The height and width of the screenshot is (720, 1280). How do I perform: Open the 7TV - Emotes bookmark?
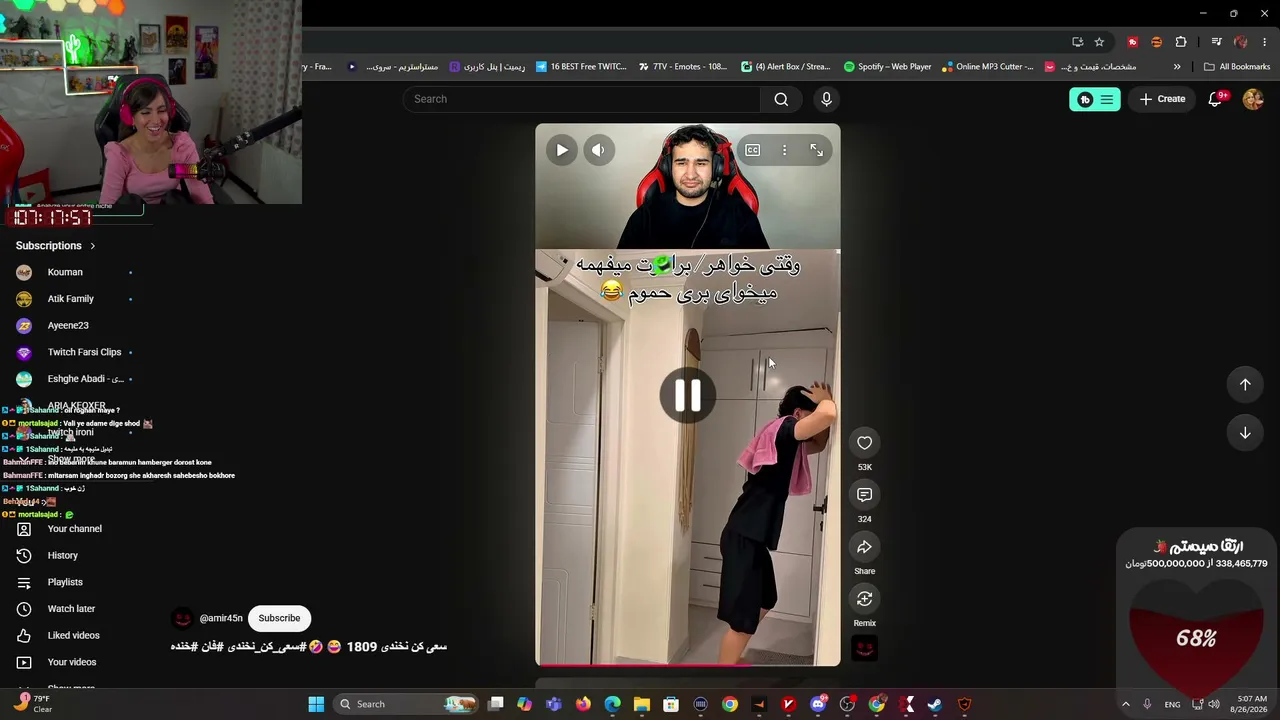coord(682,67)
